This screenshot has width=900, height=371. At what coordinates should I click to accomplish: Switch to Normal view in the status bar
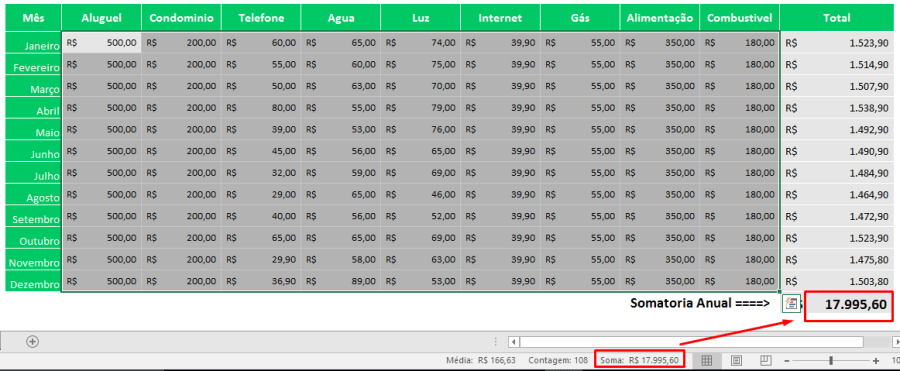click(x=707, y=361)
